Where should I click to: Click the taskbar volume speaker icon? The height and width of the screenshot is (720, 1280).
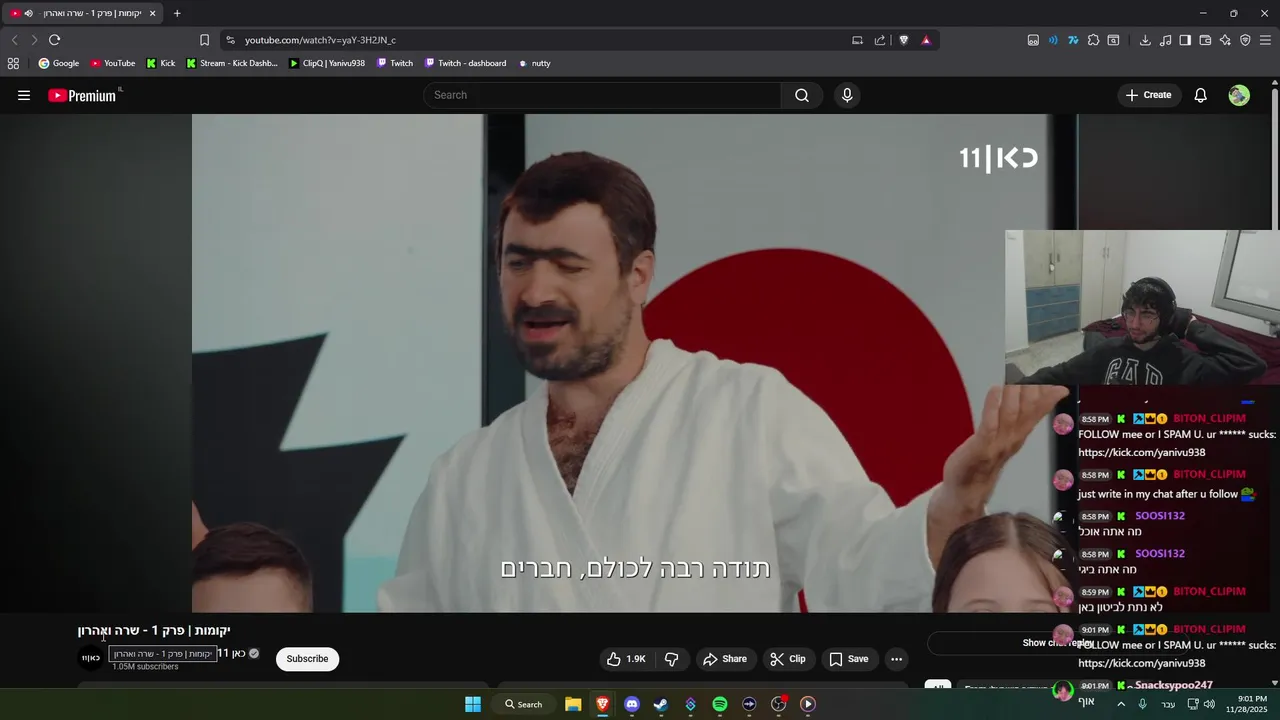[1209, 704]
